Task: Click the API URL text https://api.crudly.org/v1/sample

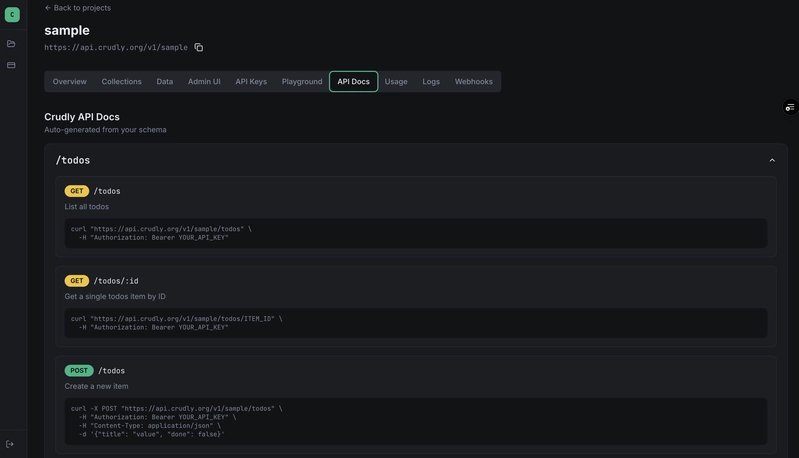Action: pyautogui.click(x=116, y=47)
